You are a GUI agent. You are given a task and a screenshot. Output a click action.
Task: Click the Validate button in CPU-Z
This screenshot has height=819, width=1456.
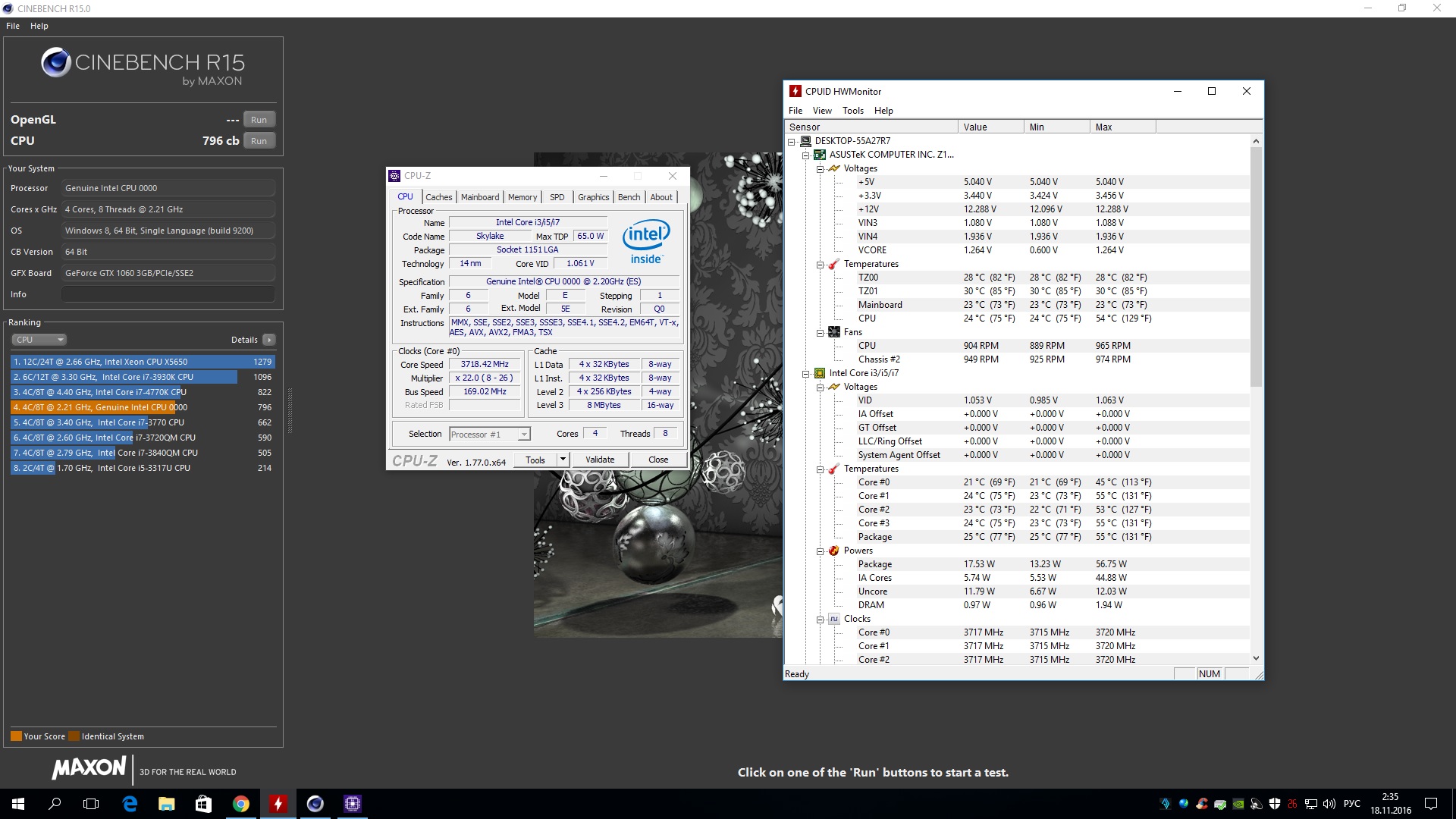(600, 460)
